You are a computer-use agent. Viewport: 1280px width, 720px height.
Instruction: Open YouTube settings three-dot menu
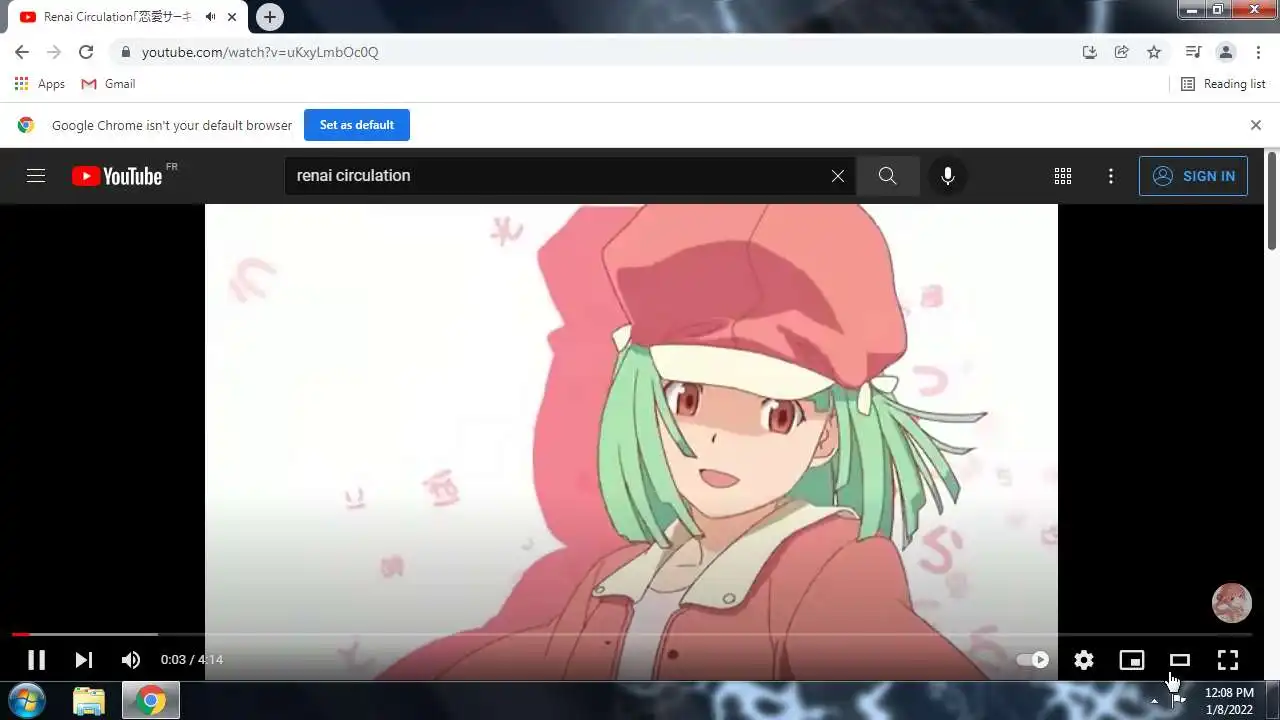[1111, 176]
